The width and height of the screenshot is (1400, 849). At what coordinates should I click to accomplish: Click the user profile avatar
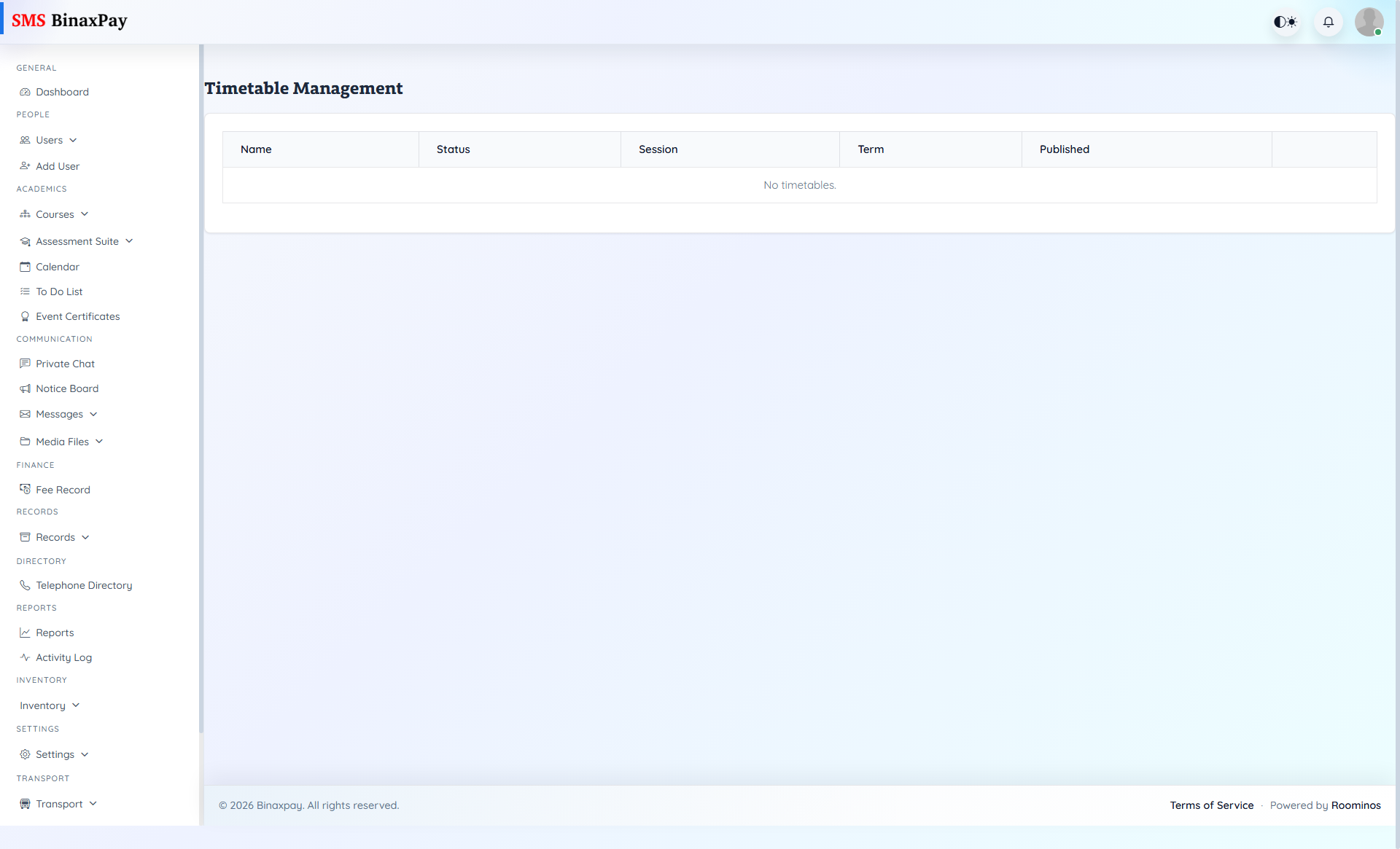[x=1369, y=22]
